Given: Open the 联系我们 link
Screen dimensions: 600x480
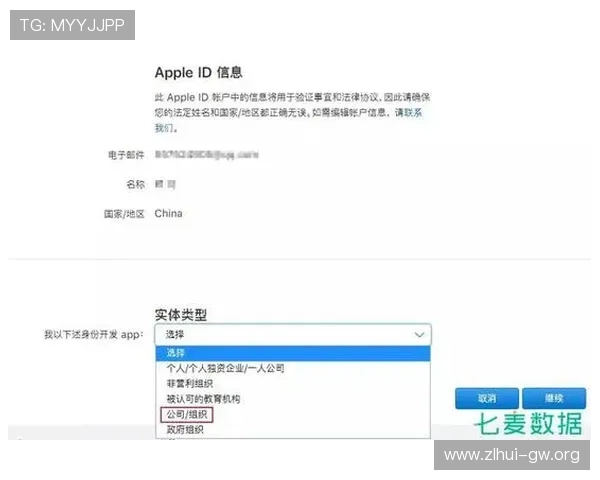Looking at the screenshot, I should [x=413, y=113].
